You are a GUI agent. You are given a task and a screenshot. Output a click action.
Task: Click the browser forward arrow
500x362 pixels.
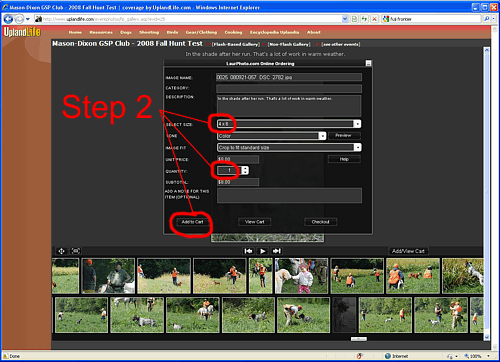pyautogui.click(x=19, y=19)
